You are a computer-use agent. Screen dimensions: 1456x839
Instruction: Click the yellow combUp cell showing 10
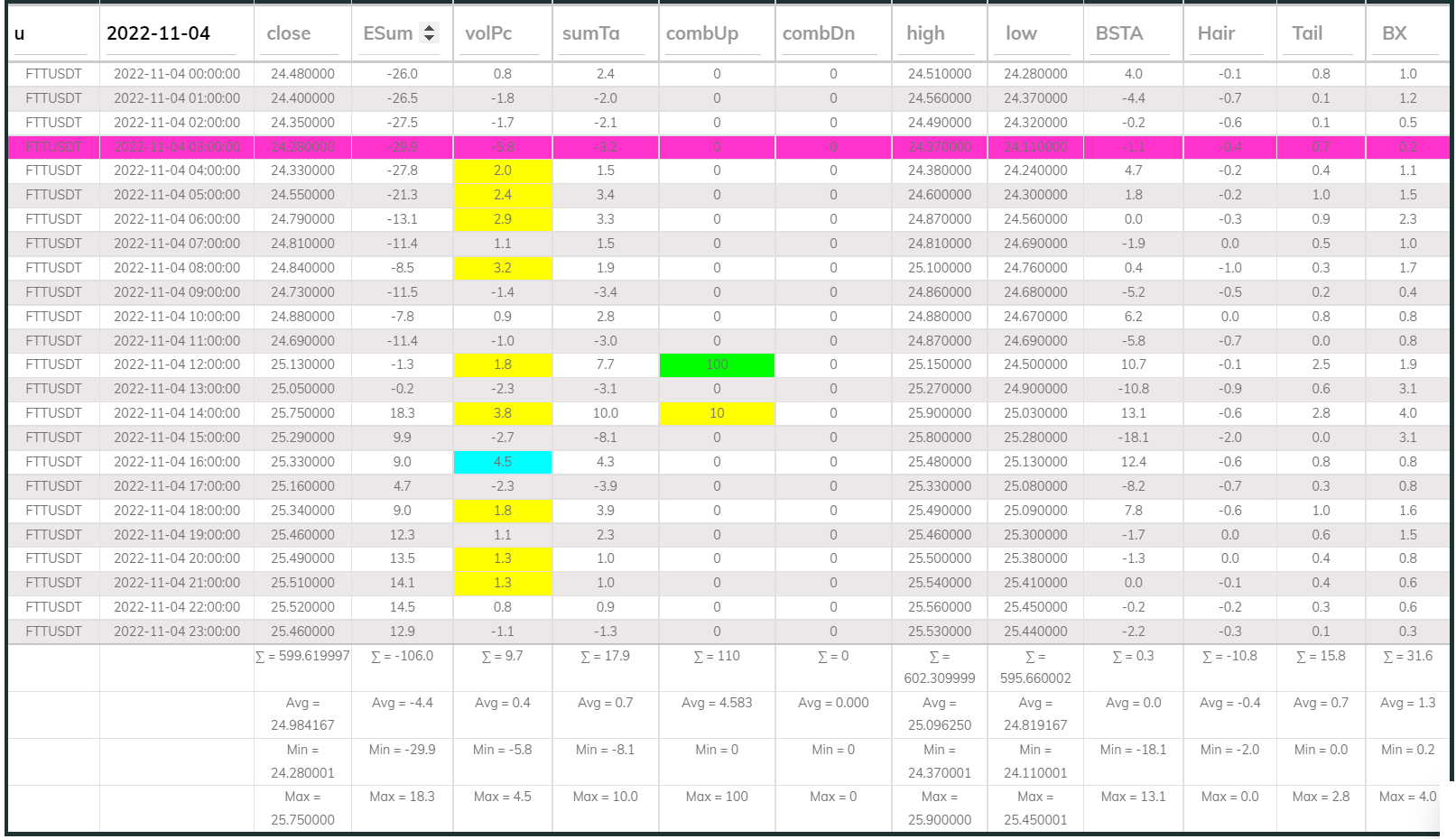click(x=717, y=412)
